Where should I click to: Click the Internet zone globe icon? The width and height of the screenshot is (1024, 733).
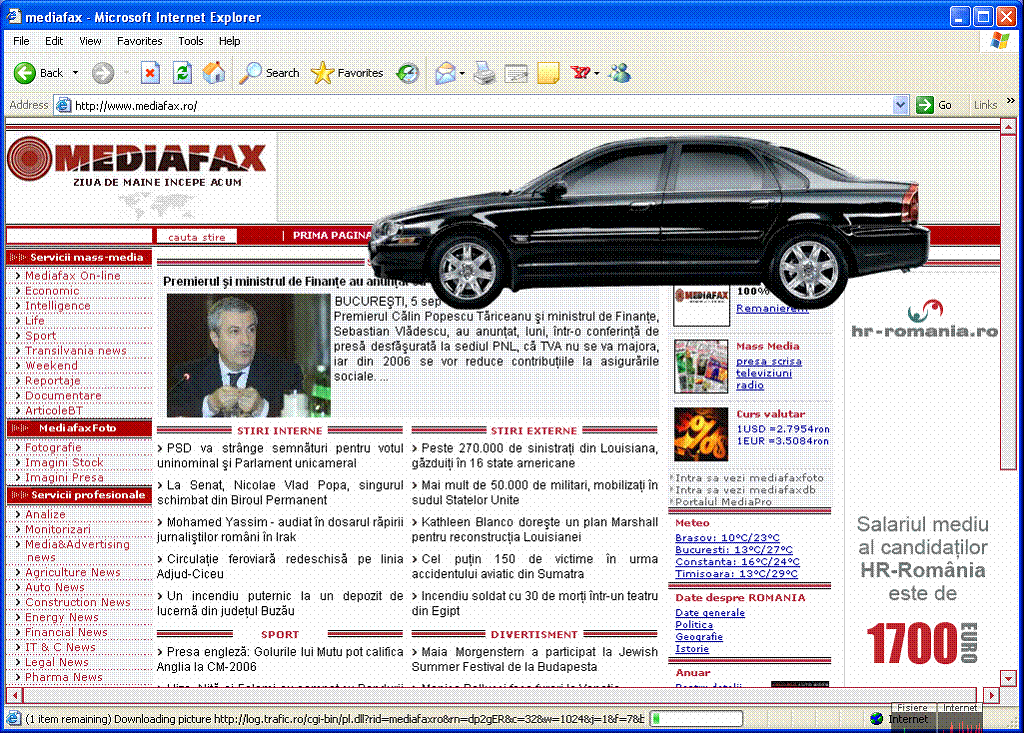[876, 719]
